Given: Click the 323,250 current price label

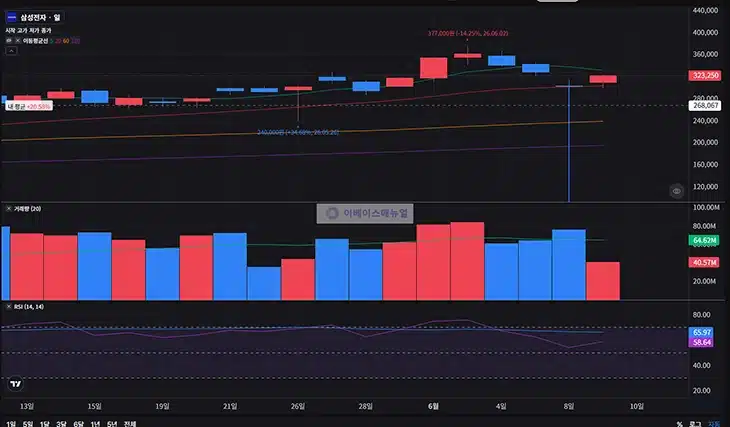Looking at the screenshot, I should pos(704,75).
